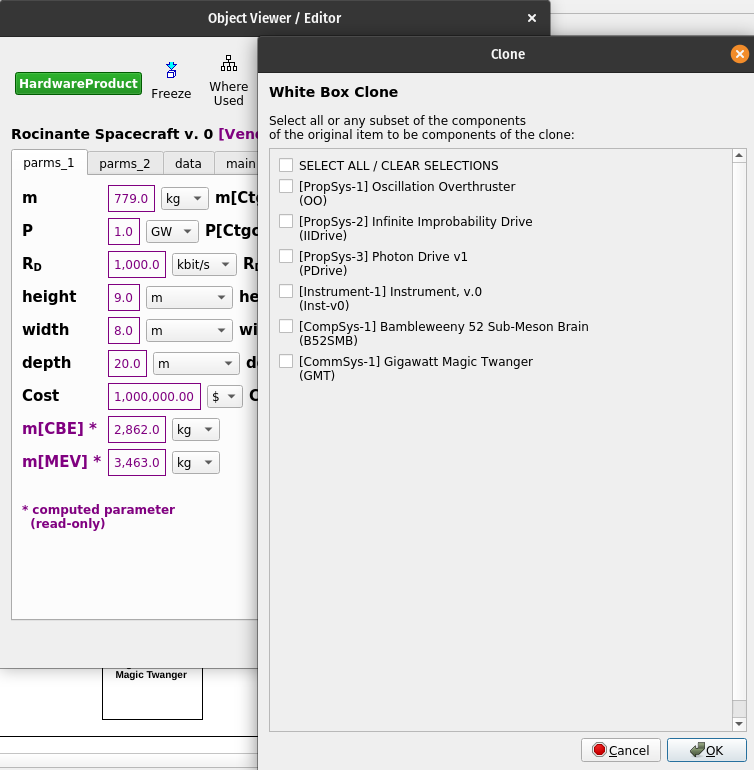Click the White Box Clone heading
This screenshot has width=754, height=770.
click(x=334, y=92)
